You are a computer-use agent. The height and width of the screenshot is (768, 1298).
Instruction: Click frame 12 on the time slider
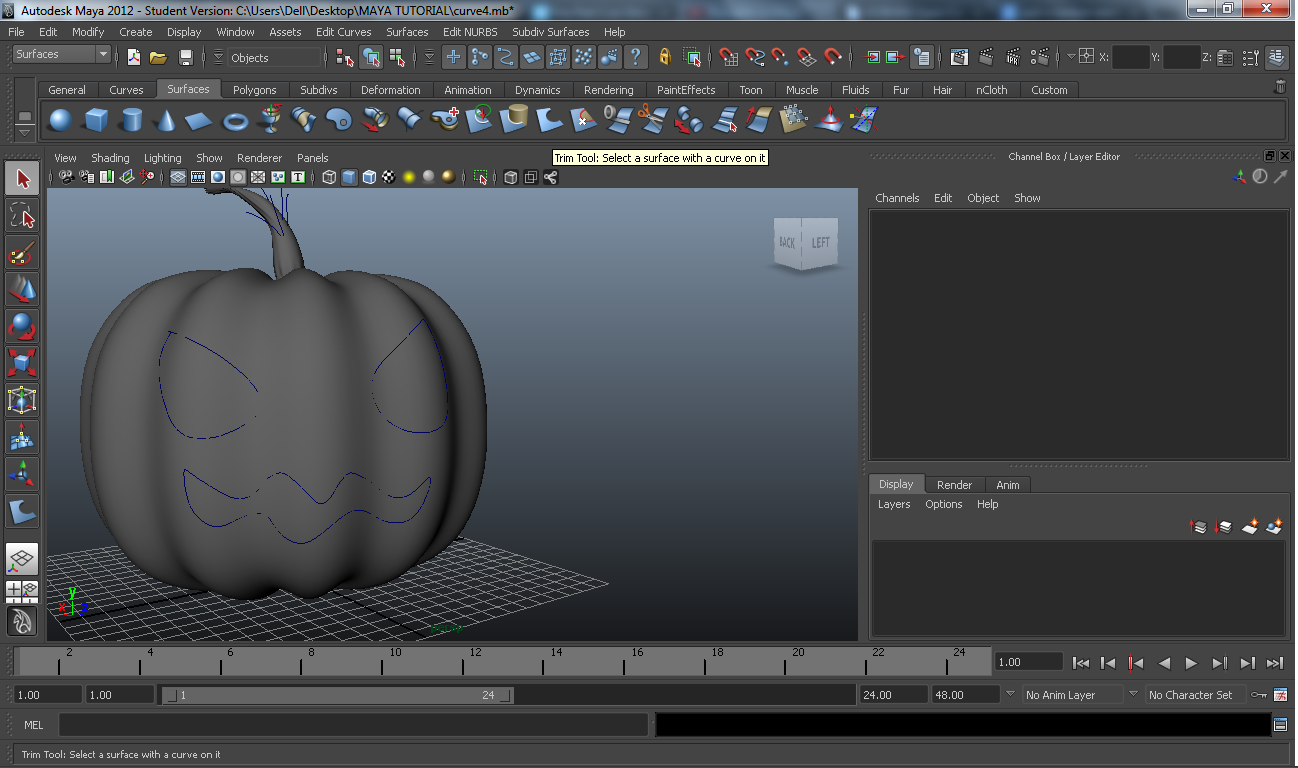(x=476, y=660)
